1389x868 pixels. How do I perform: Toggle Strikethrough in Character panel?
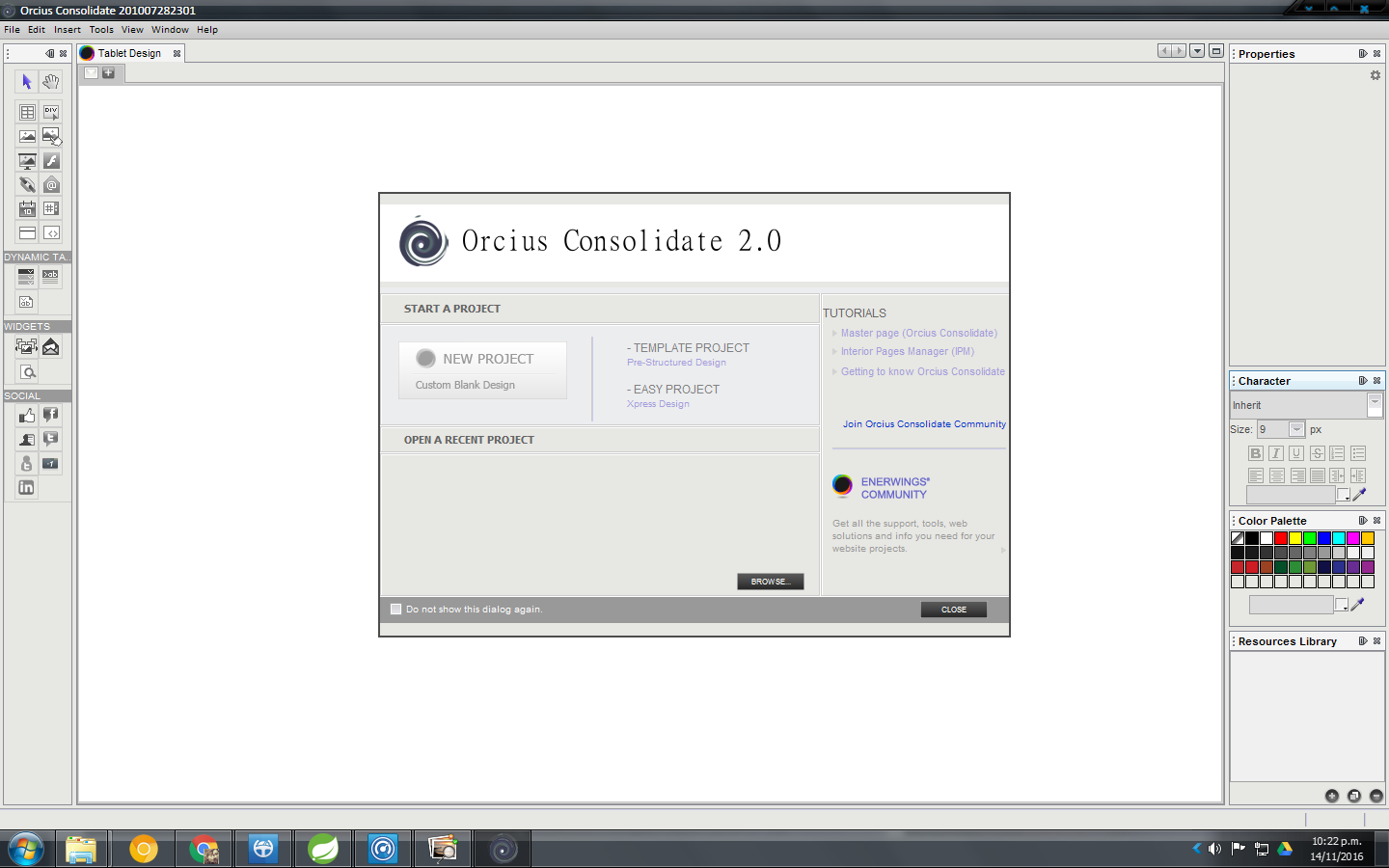click(1317, 453)
